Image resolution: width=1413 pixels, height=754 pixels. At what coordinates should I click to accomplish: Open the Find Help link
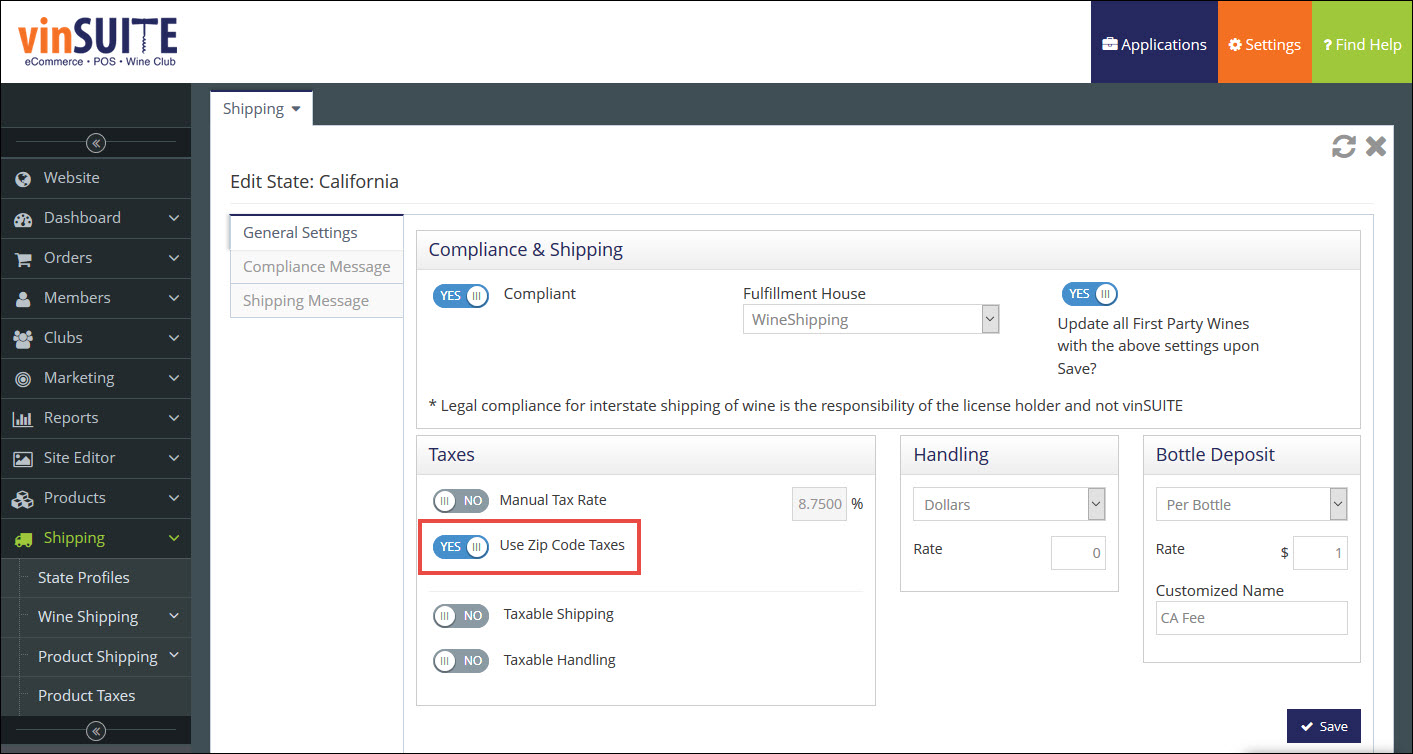pos(1361,45)
